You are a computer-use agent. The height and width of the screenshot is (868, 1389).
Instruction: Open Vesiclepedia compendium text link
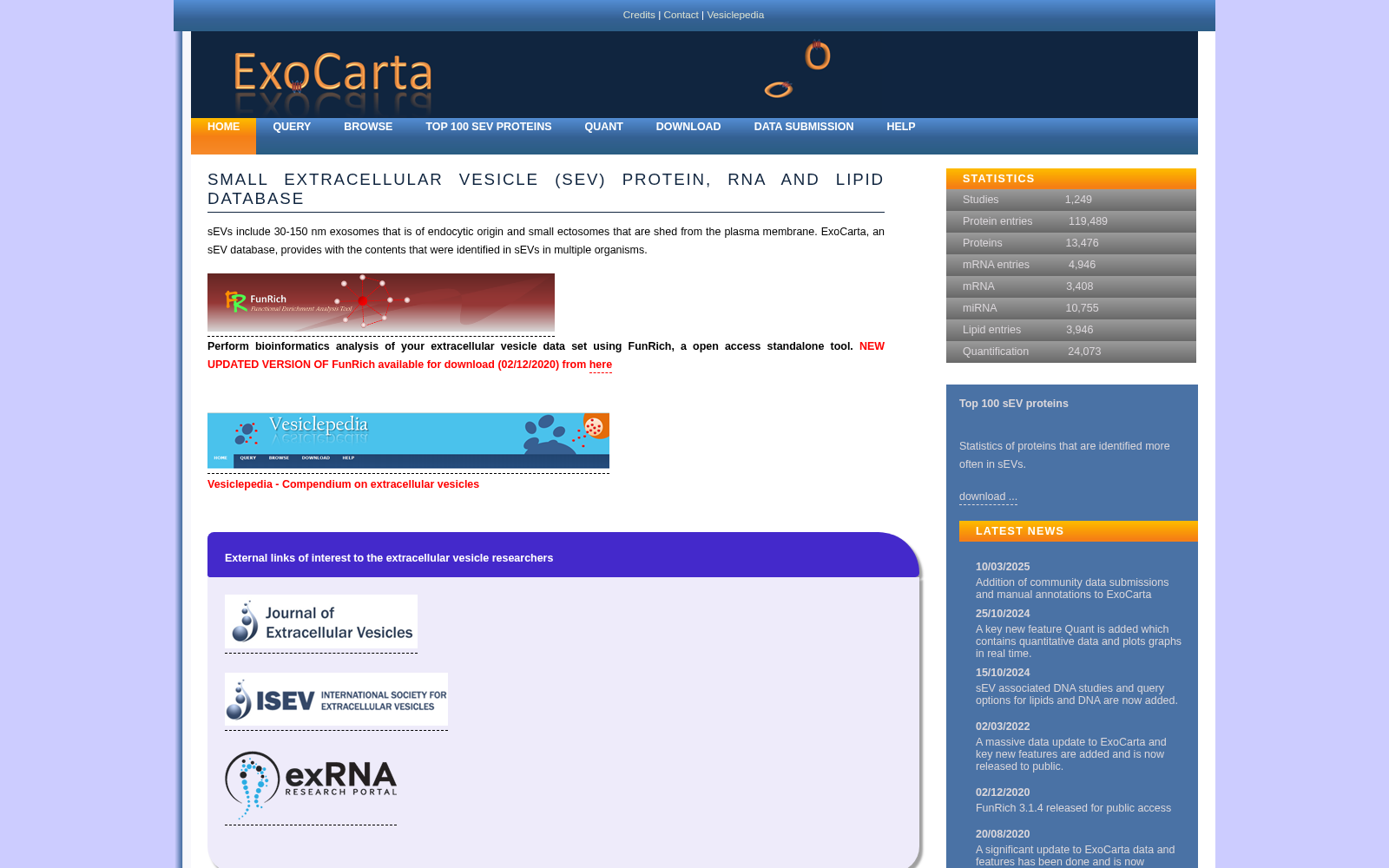(343, 484)
